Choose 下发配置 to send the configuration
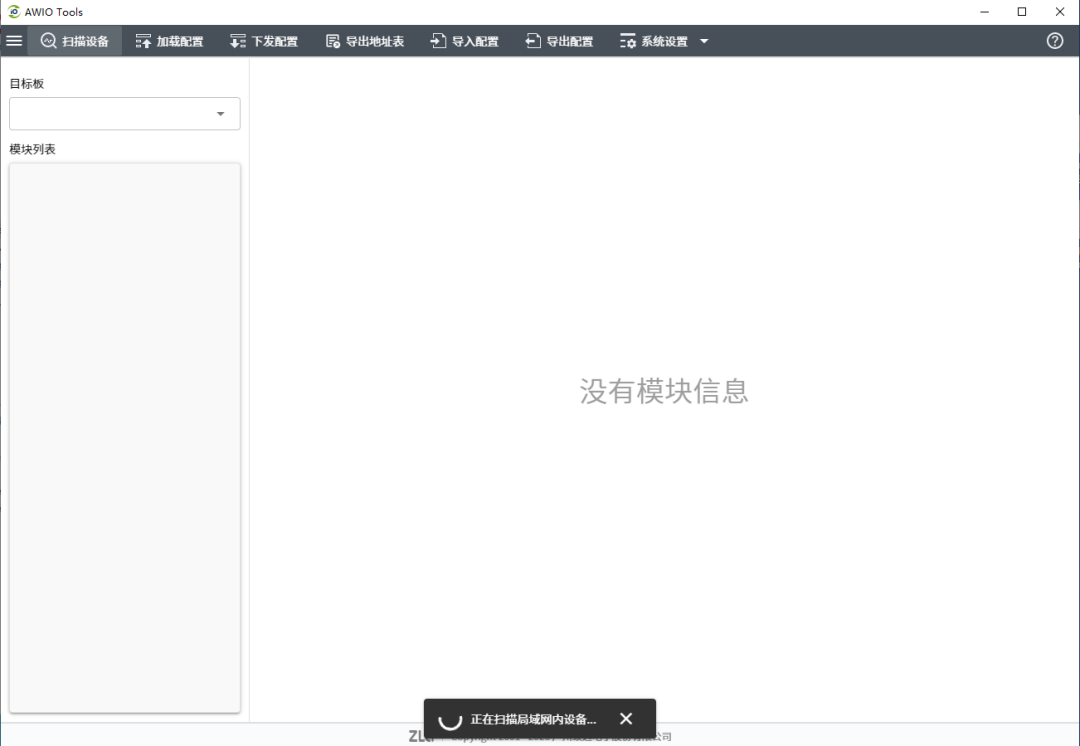 [x=264, y=41]
